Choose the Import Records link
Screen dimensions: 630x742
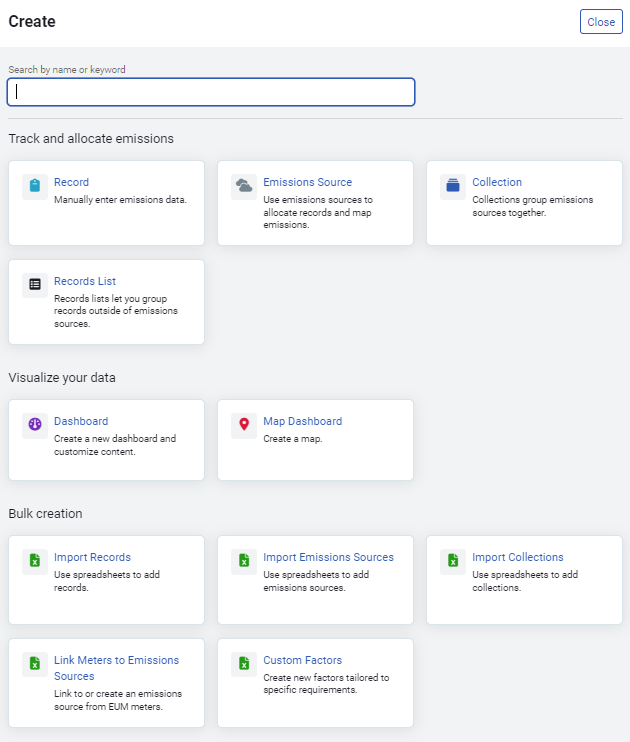click(92, 557)
